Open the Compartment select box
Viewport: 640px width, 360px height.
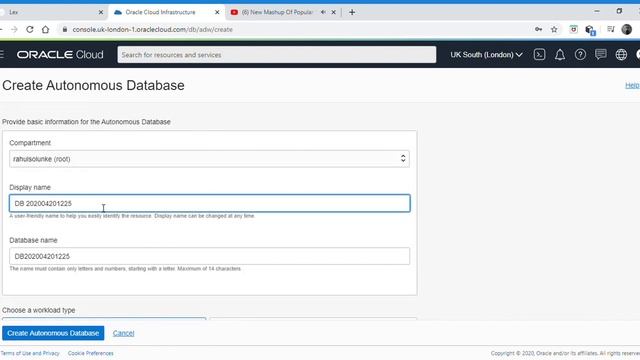(209, 159)
